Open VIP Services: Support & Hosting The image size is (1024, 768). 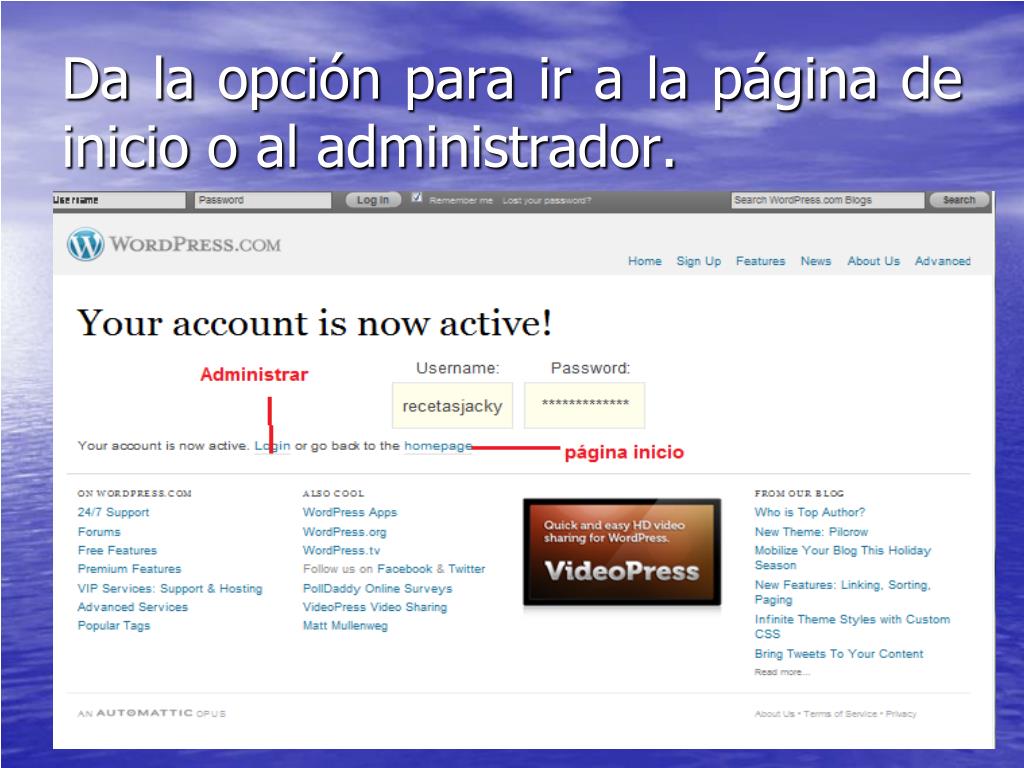[170, 588]
